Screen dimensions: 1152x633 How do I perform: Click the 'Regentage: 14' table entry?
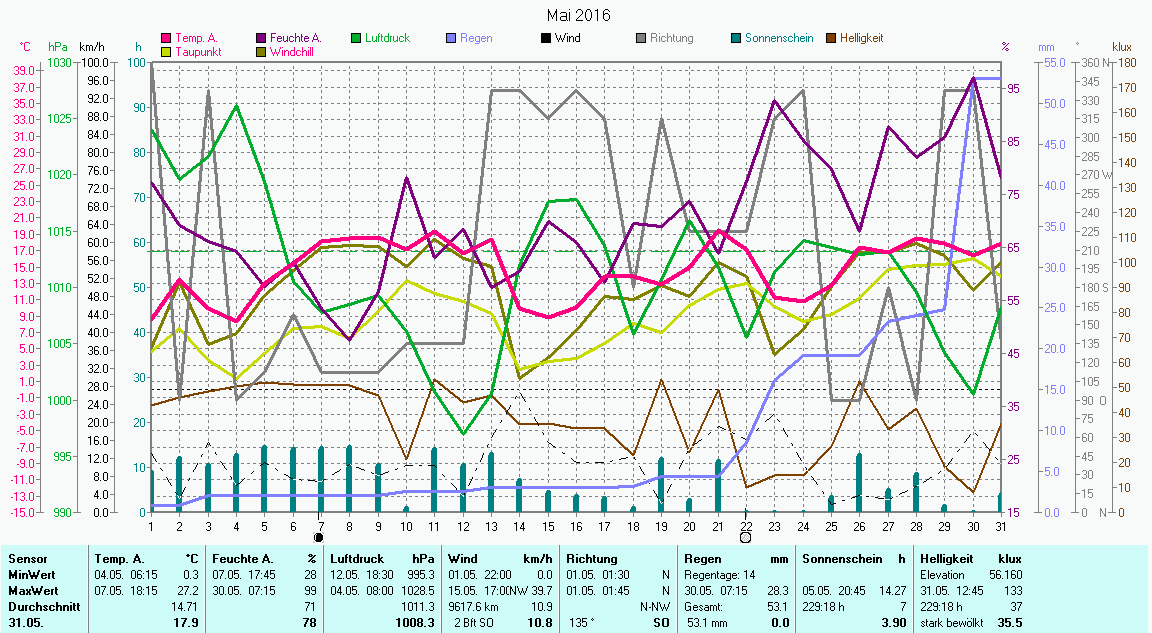[x=718, y=575]
